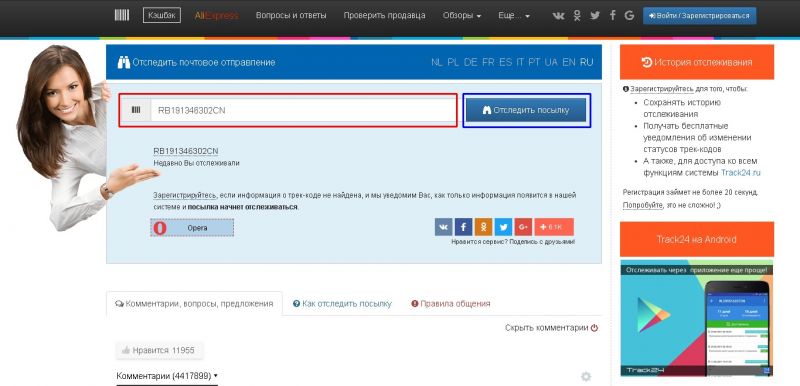Open the VK icon in the header
Image resolution: width=800 pixels, height=386 pixels.
pos(559,16)
